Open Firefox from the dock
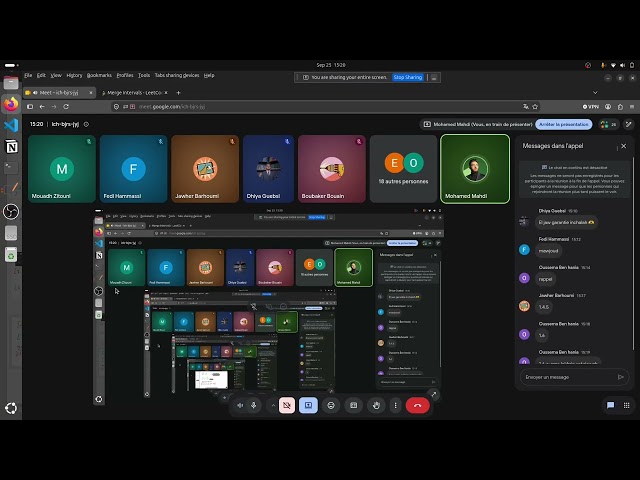Screen dimensions: 640x480 11,104
